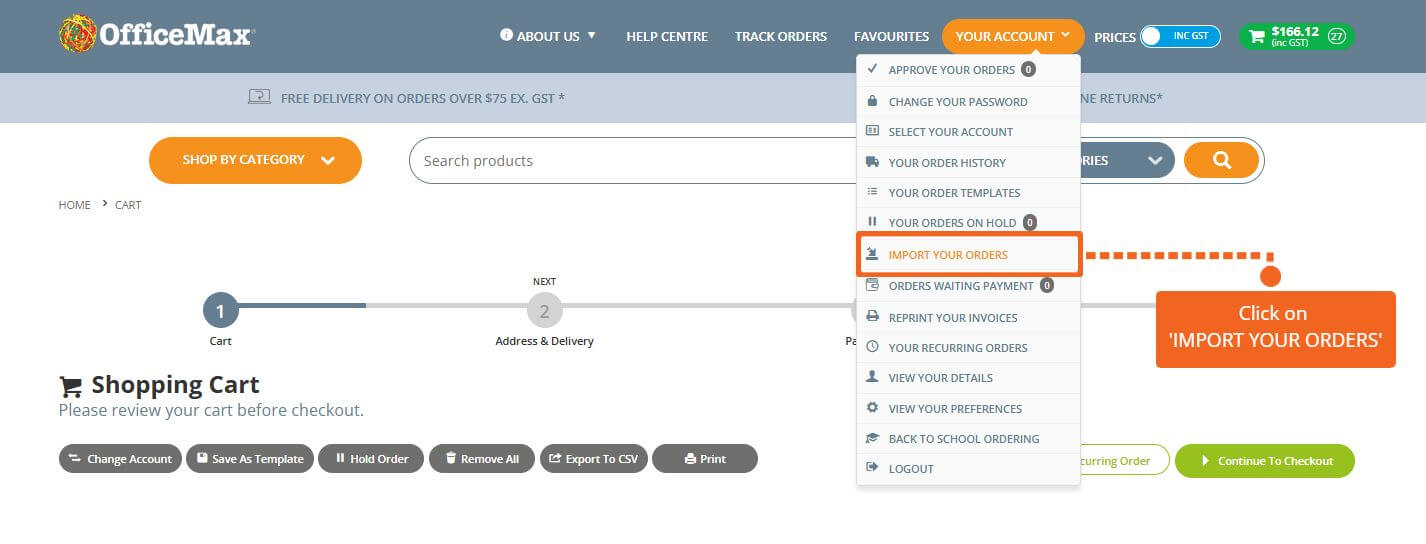
Task: Click Import Your Orders
Action: (x=969, y=254)
